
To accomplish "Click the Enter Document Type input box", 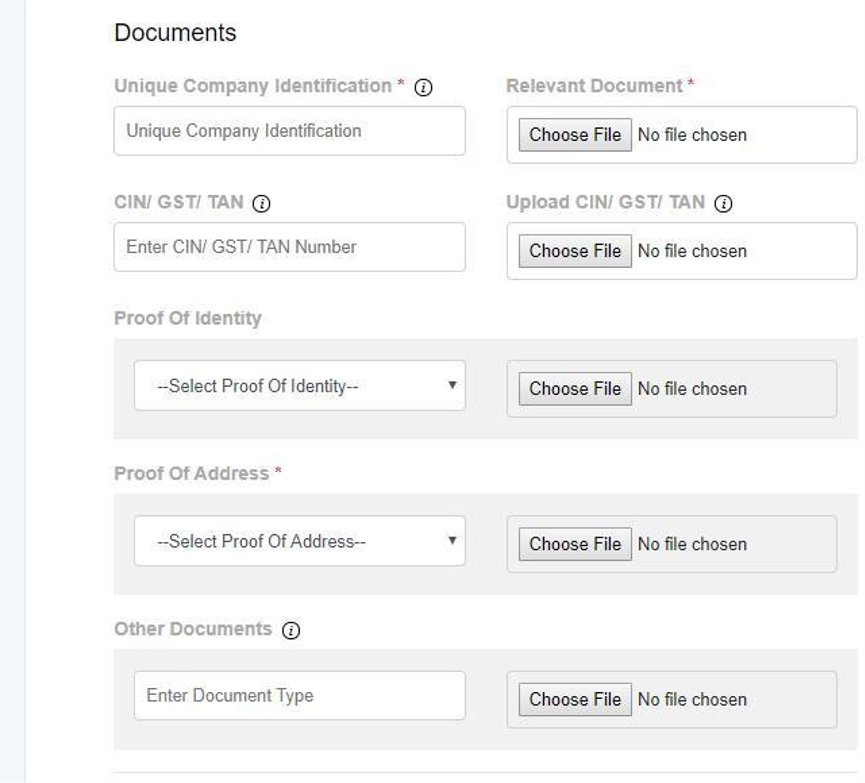I will 299,695.
